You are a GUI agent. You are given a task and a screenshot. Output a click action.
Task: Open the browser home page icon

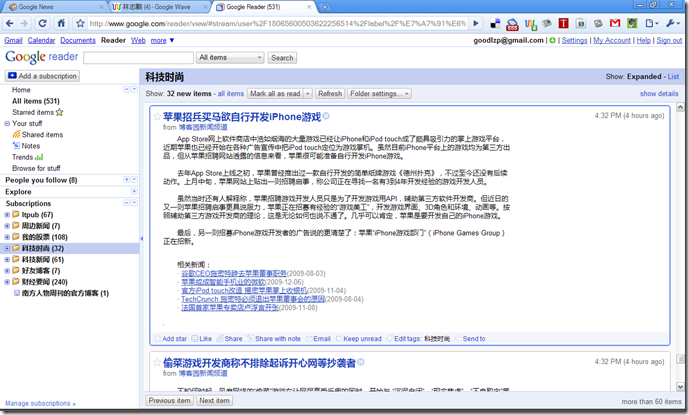61,23
